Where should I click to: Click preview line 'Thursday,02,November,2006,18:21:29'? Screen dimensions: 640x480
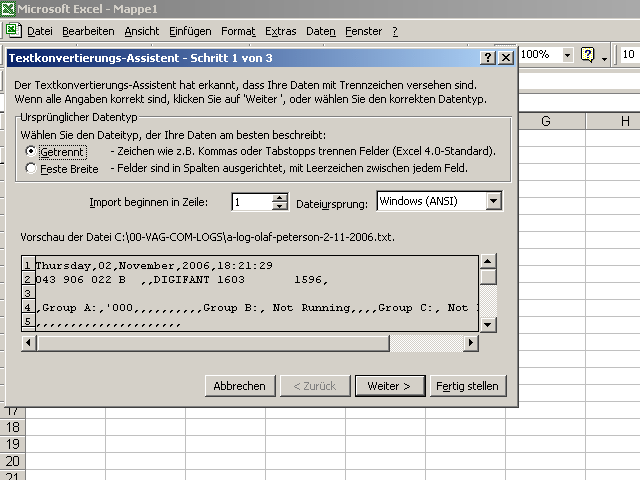[154, 266]
